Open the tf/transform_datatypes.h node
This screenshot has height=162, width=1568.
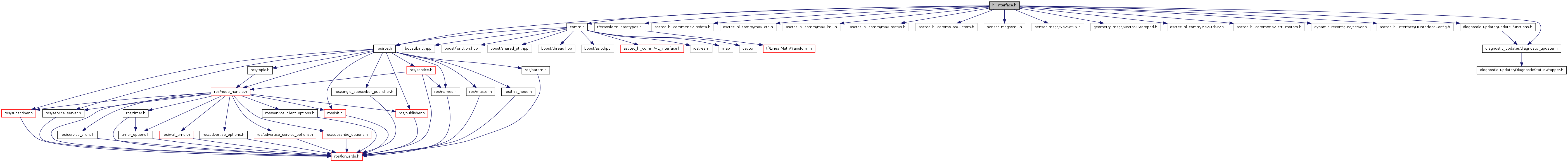(618, 27)
